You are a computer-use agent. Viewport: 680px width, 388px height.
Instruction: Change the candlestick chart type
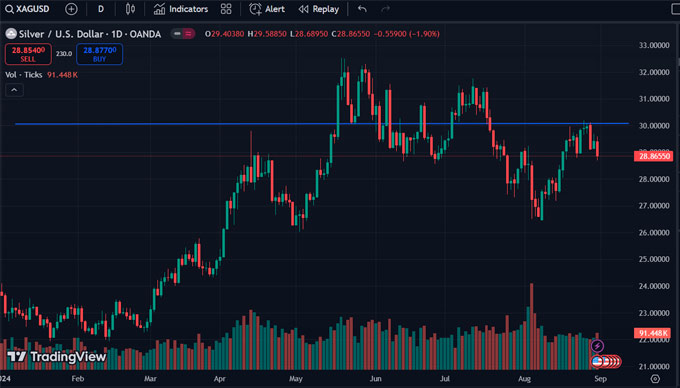coord(130,9)
